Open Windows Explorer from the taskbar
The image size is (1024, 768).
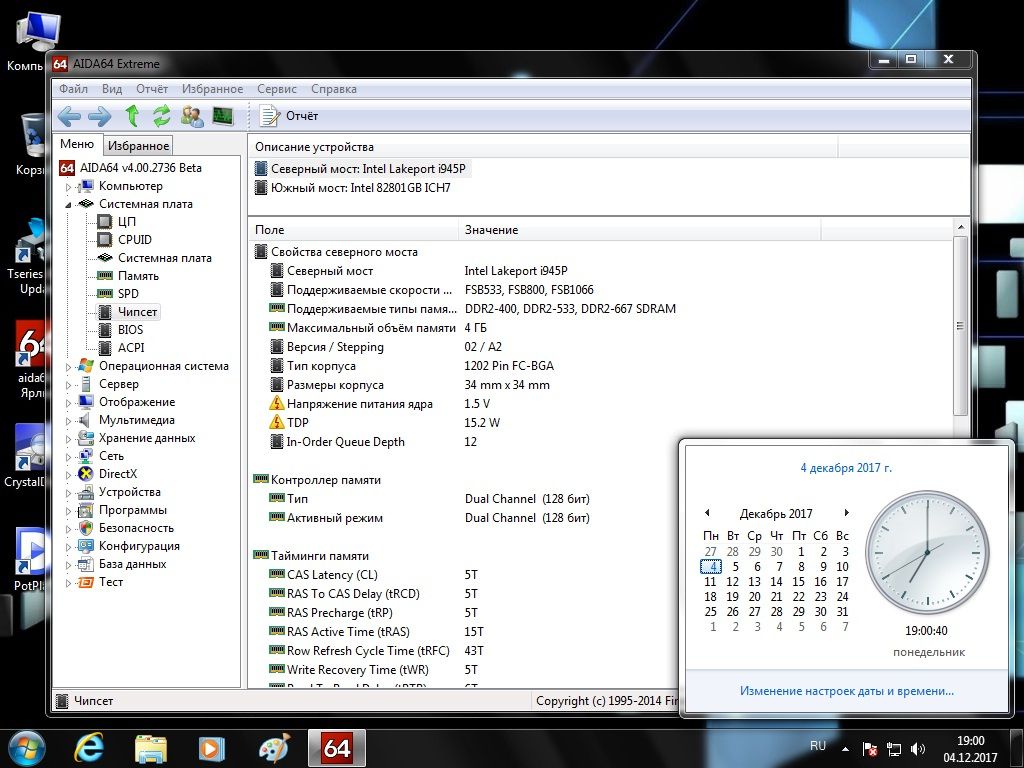pyautogui.click(x=151, y=748)
